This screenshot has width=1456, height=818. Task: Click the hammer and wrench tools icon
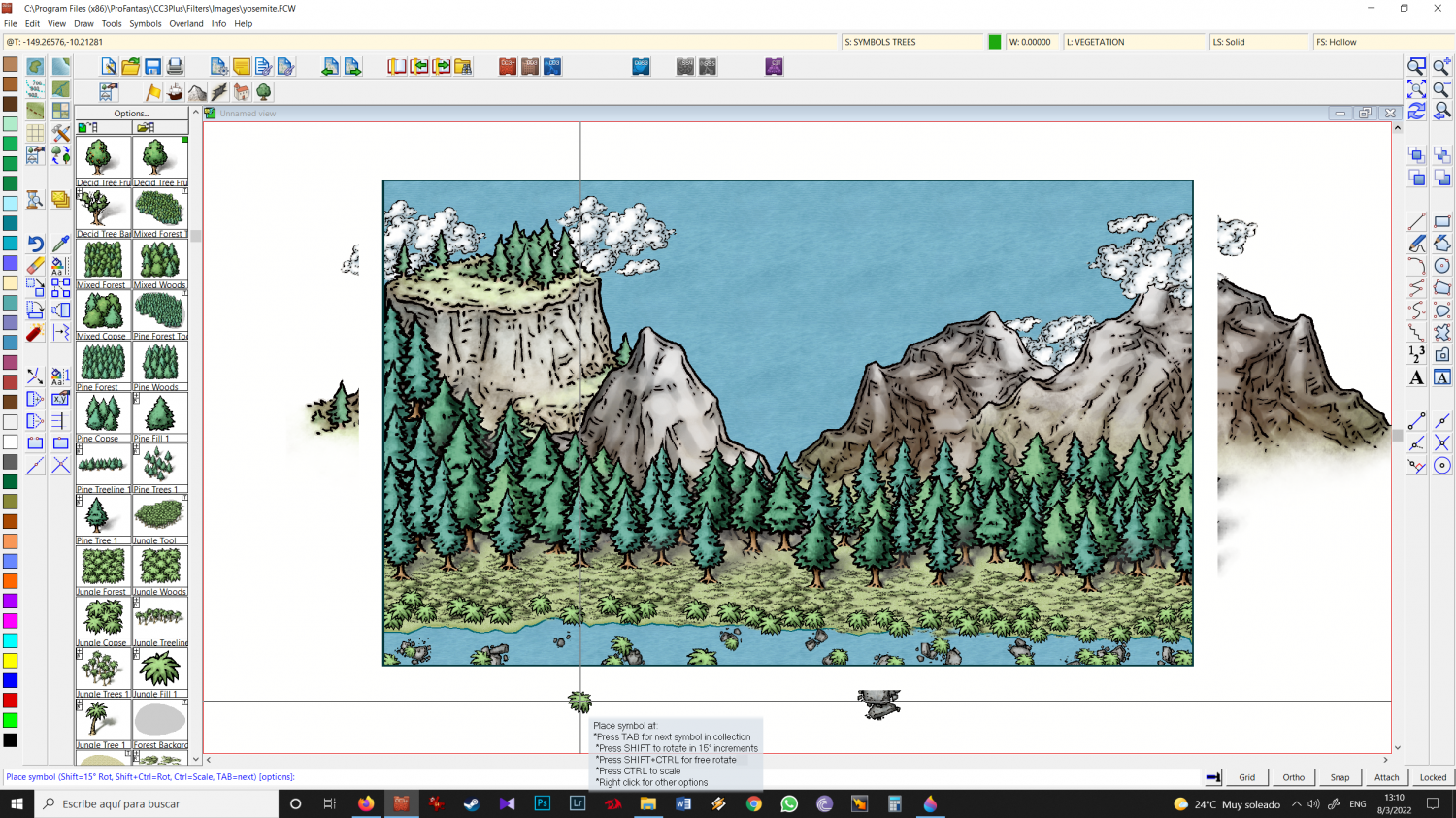(x=60, y=133)
